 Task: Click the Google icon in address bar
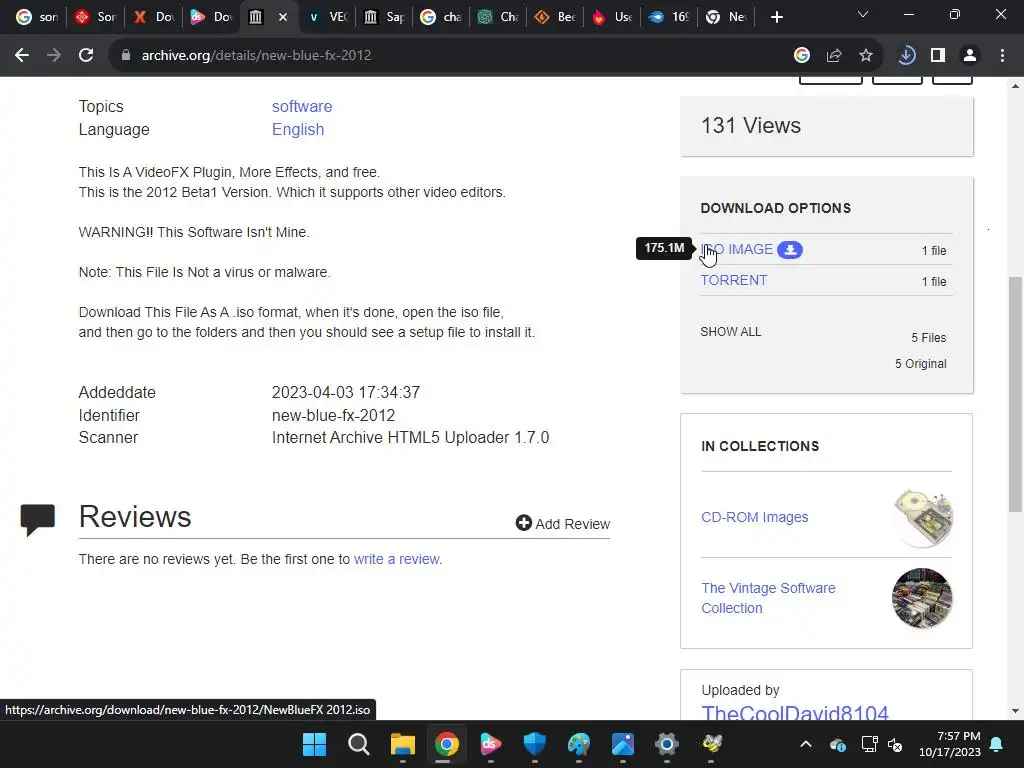[802, 56]
